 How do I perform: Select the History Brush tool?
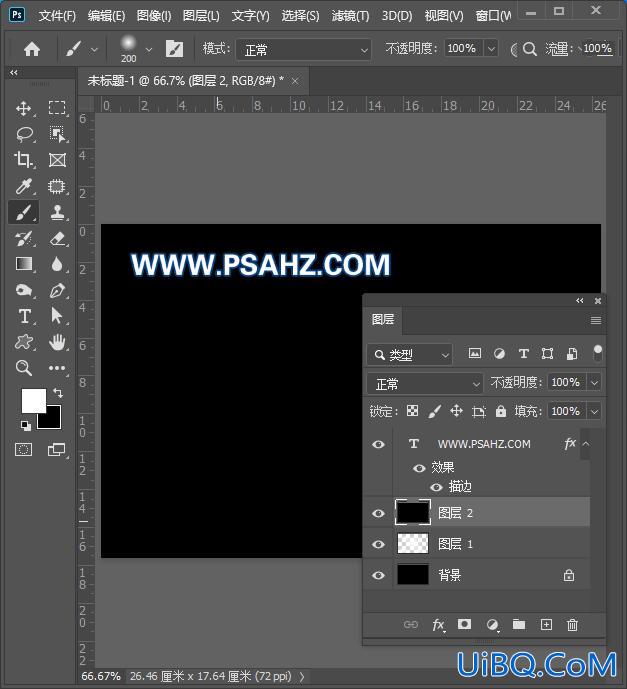[24, 239]
